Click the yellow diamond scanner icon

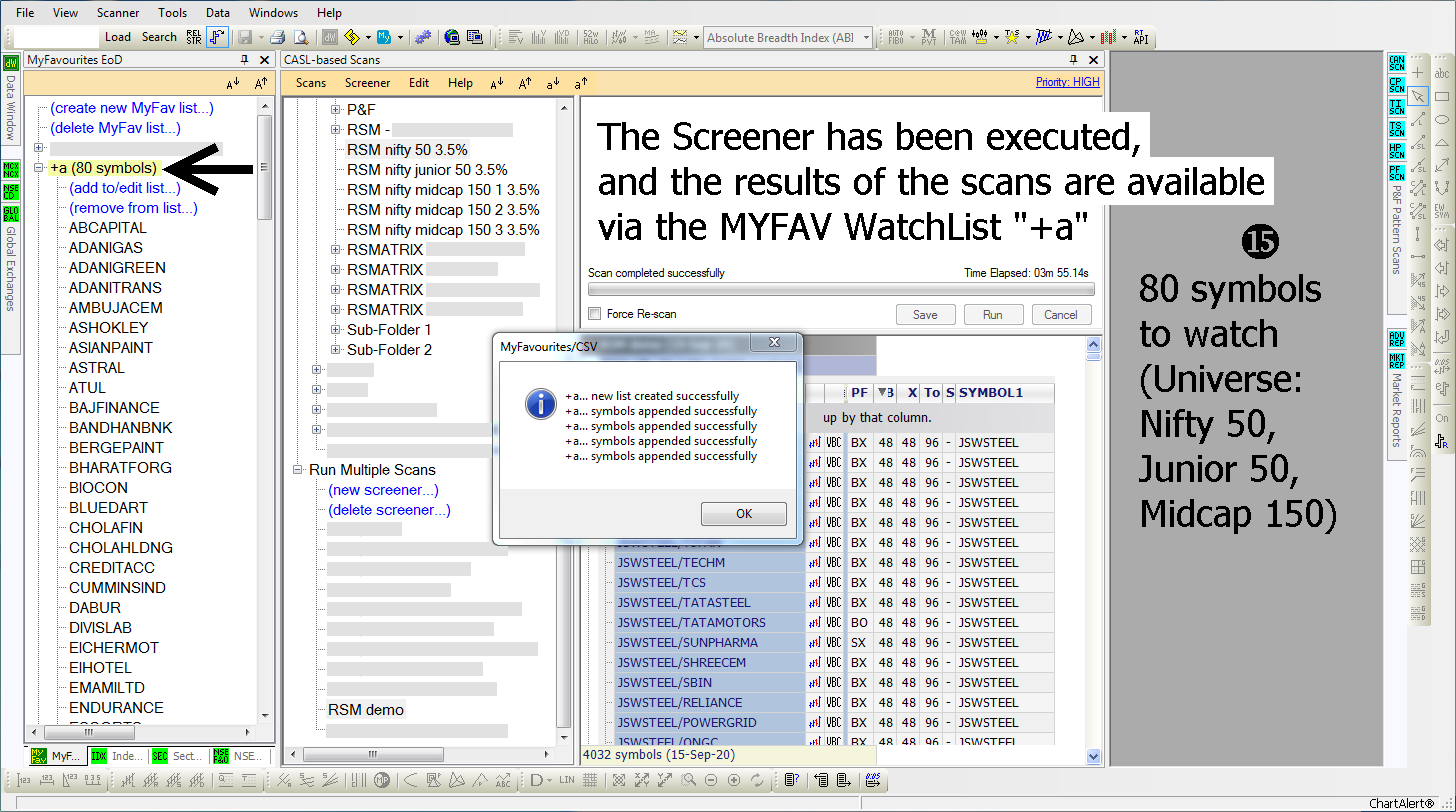[352, 37]
